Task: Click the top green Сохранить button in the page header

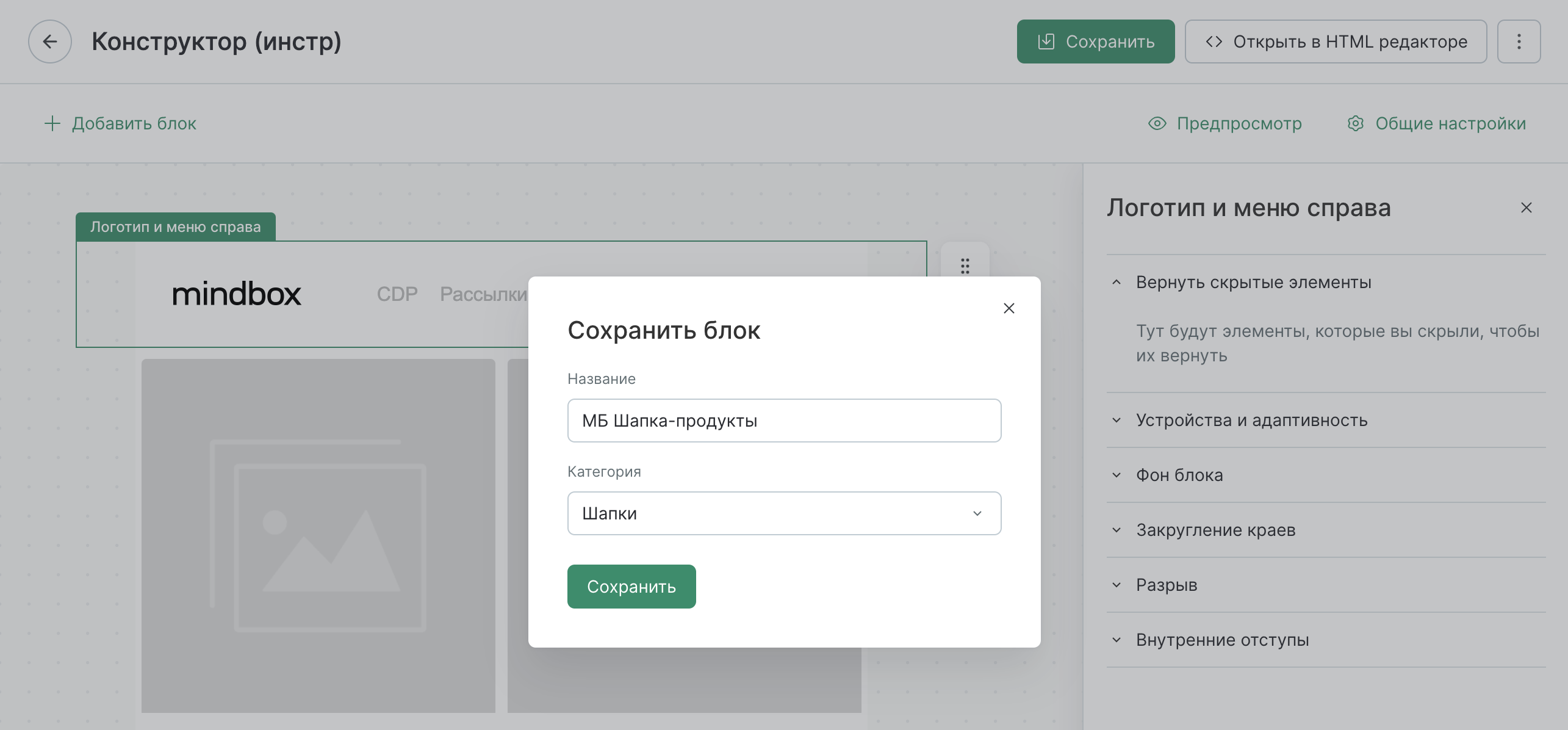Action: coord(1095,42)
